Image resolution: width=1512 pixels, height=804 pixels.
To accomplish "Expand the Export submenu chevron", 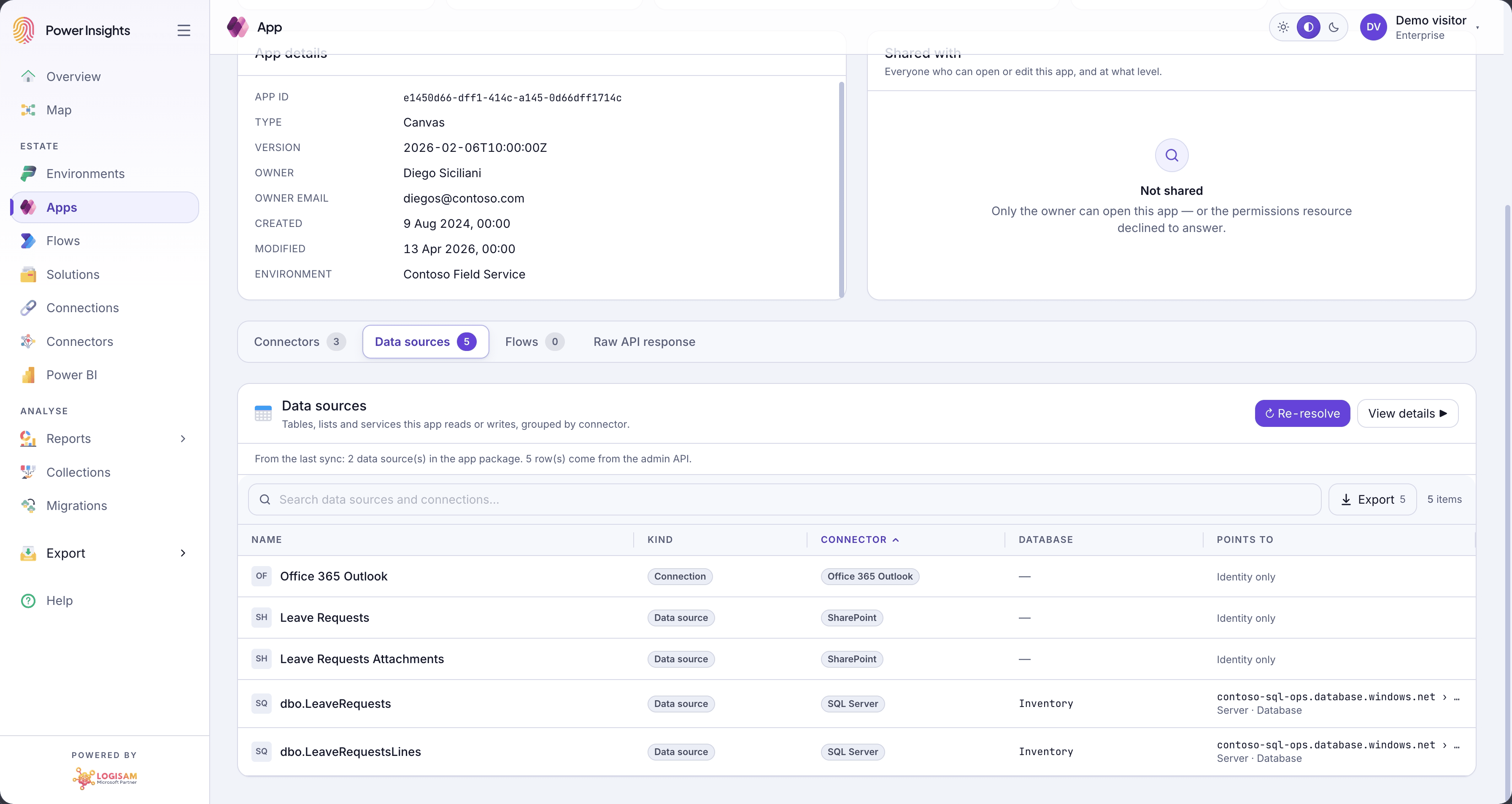I will pos(183,553).
